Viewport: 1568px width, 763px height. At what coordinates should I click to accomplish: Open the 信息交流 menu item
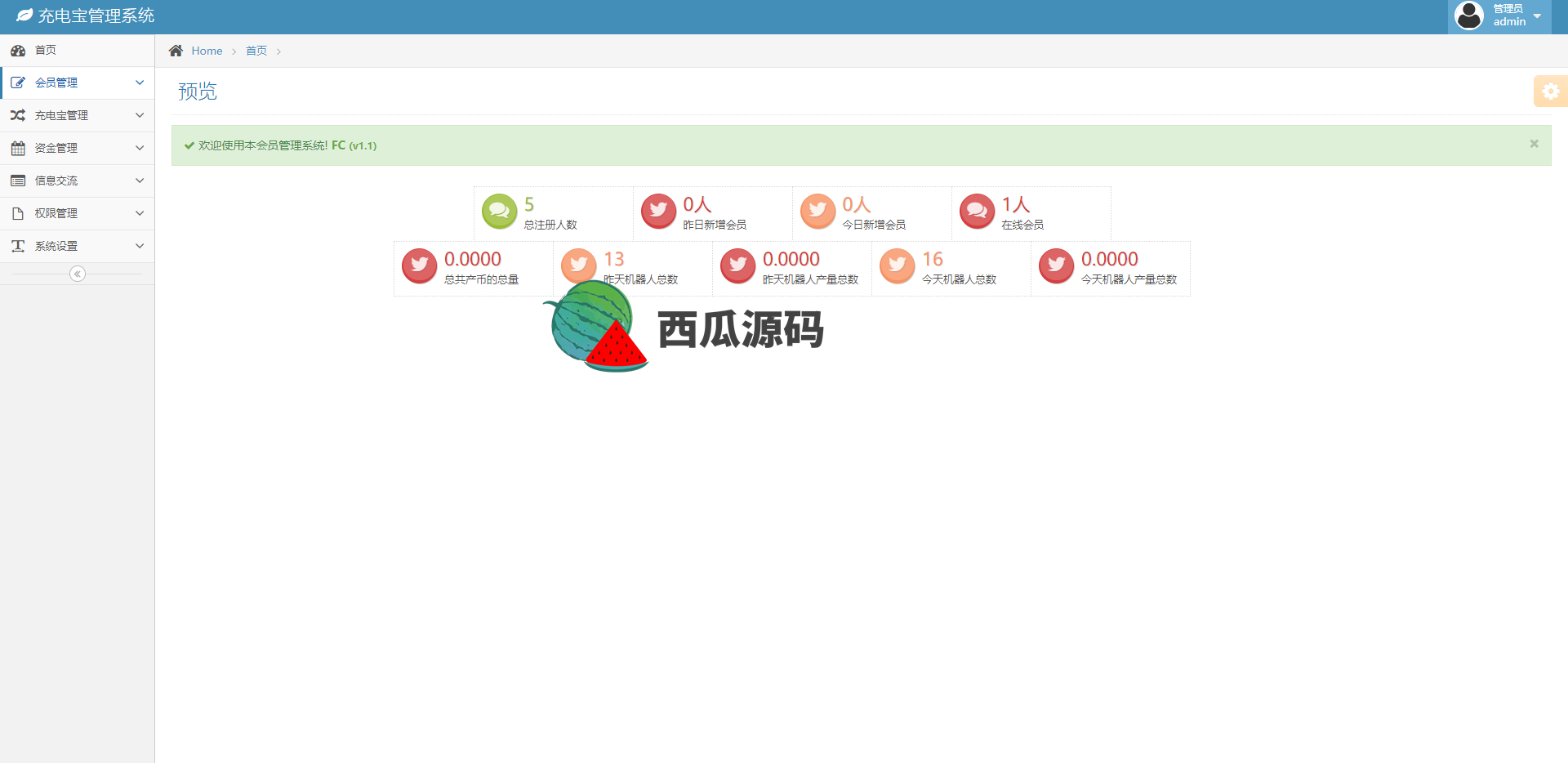coord(78,181)
